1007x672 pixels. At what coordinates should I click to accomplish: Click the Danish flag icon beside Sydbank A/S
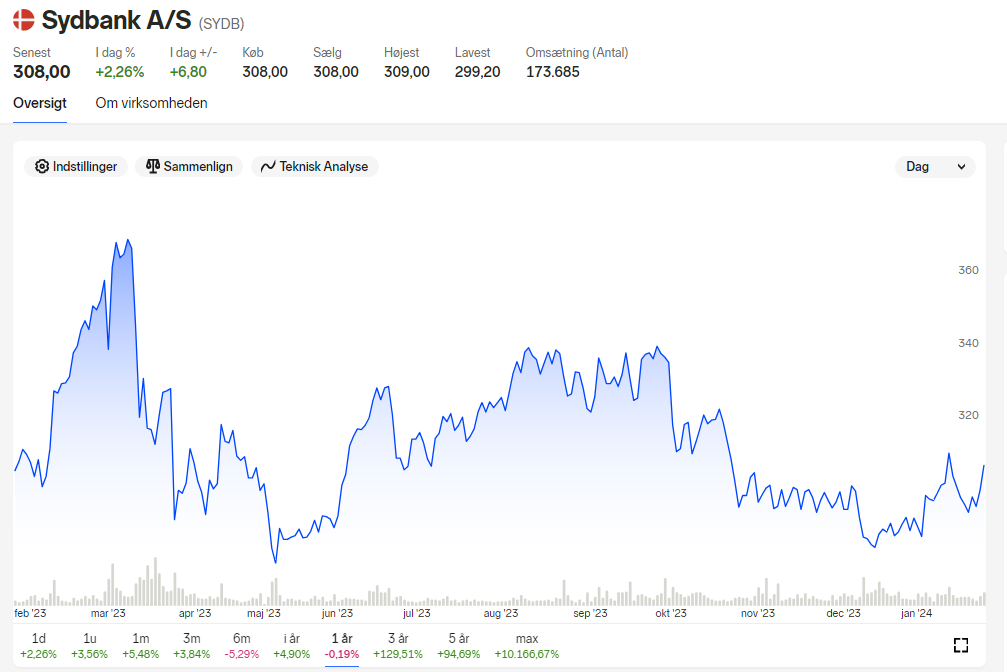[x=24, y=20]
